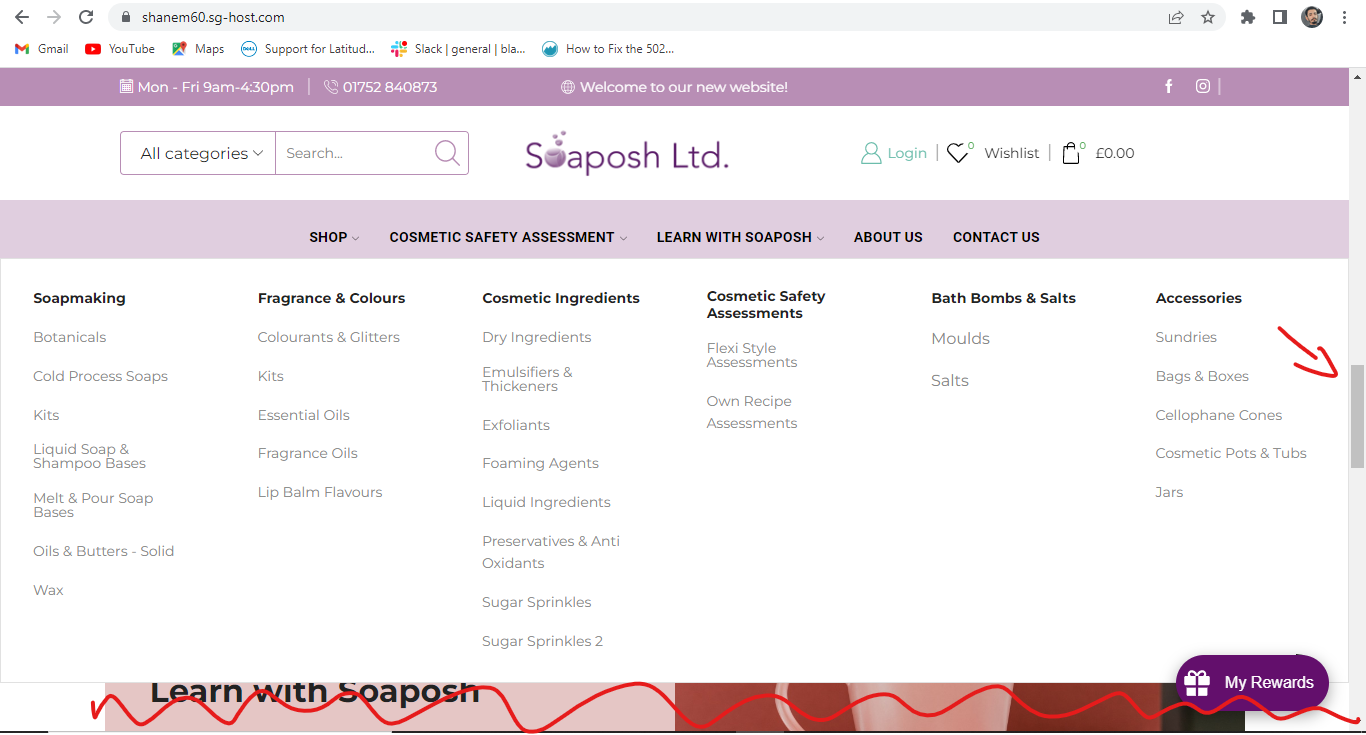
Task: Open Own Recipe Assessments link
Action: 751,412
